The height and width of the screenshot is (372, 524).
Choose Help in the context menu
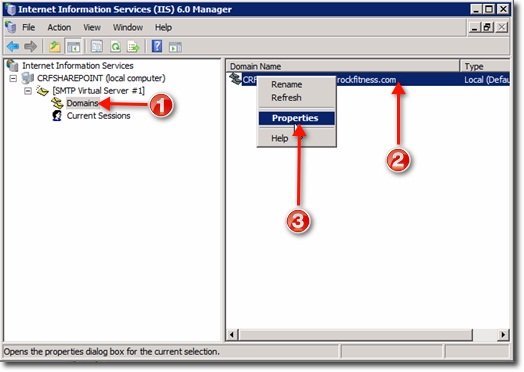coord(296,138)
